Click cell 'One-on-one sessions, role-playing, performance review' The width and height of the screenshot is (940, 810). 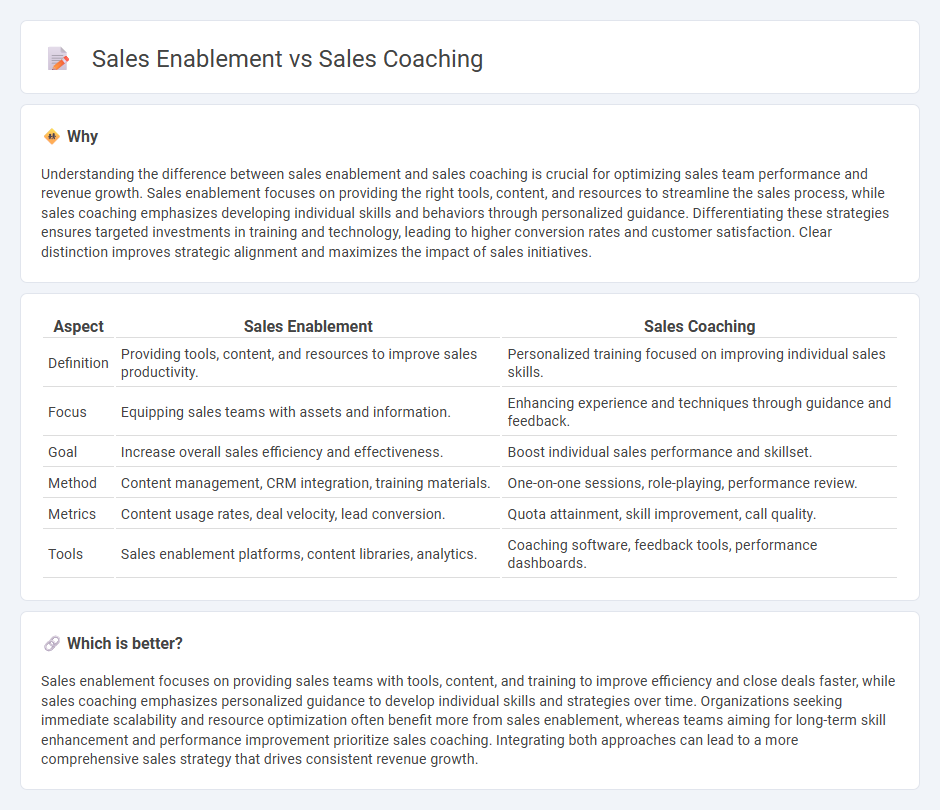coord(699,483)
